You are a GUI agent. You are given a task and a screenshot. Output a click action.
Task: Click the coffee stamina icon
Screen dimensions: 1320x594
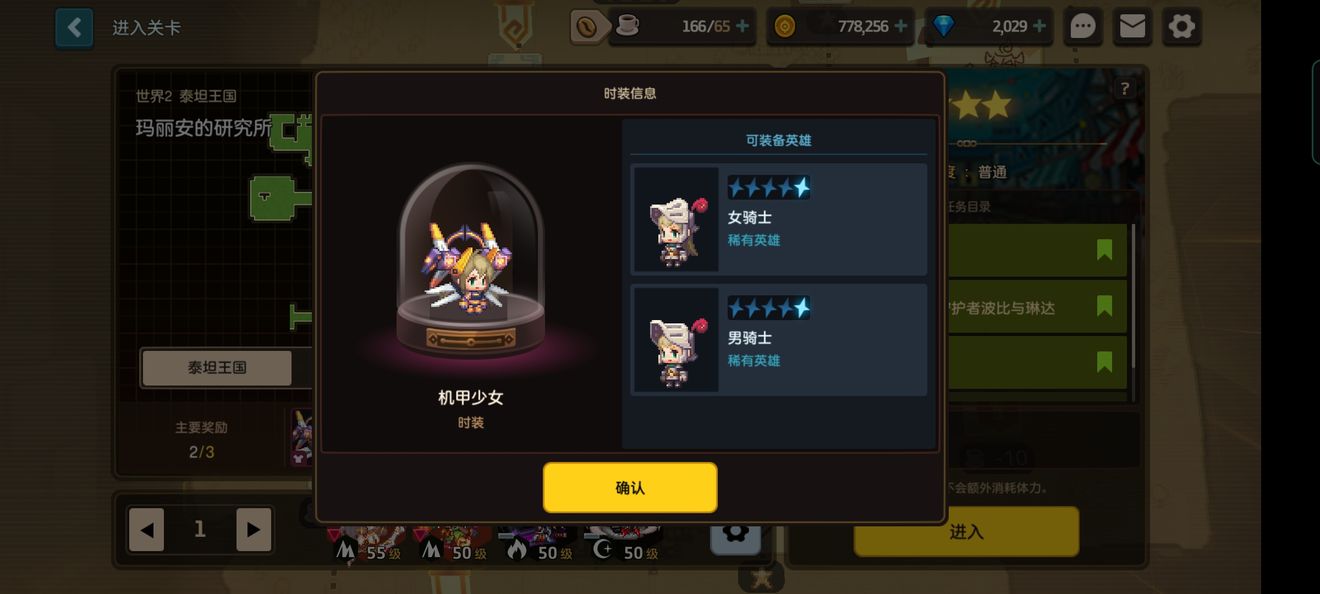[627, 26]
